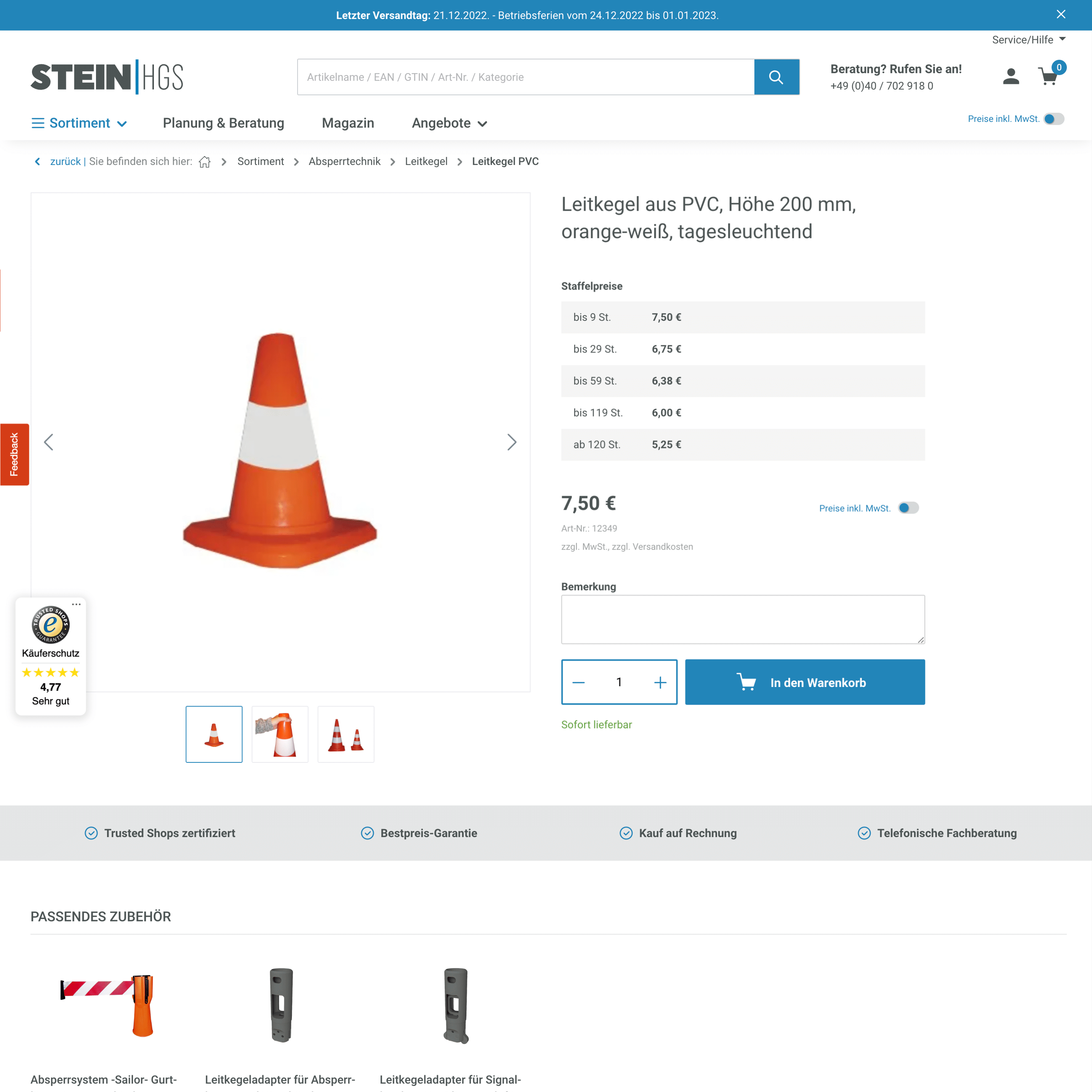Image resolution: width=1092 pixels, height=1092 pixels.
Task: Open the user account icon
Action: pyautogui.click(x=1011, y=77)
